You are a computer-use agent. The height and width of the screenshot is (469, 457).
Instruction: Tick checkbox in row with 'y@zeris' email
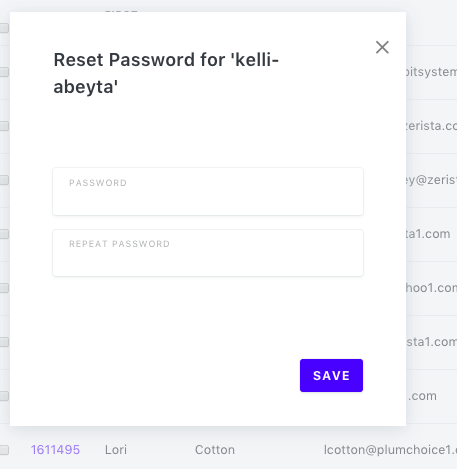pyautogui.click(x=4, y=180)
